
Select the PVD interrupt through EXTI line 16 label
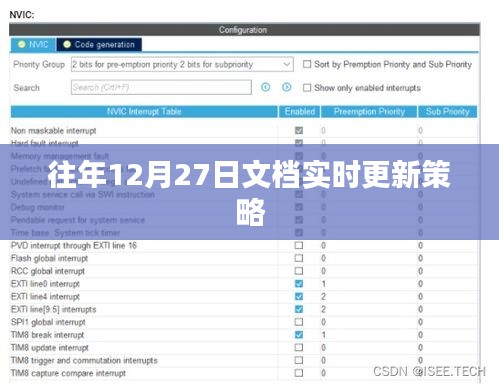(74, 246)
